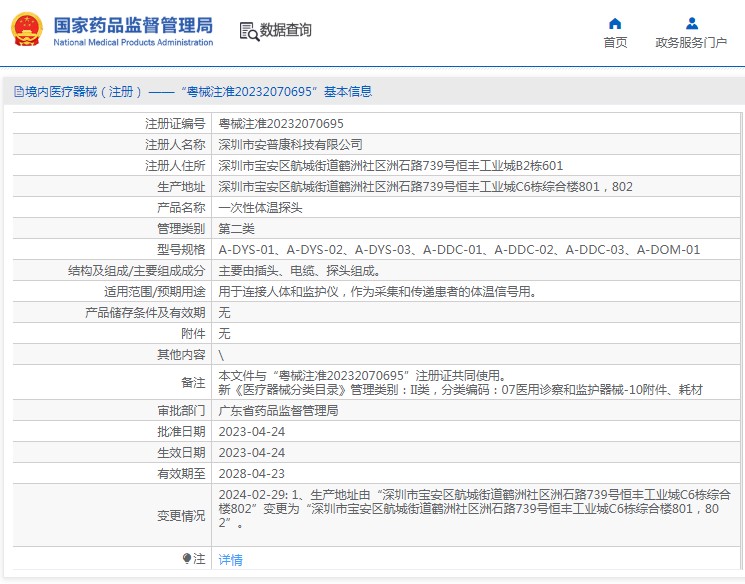
Task: Click 注册人名称 label
Action: tap(175, 144)
